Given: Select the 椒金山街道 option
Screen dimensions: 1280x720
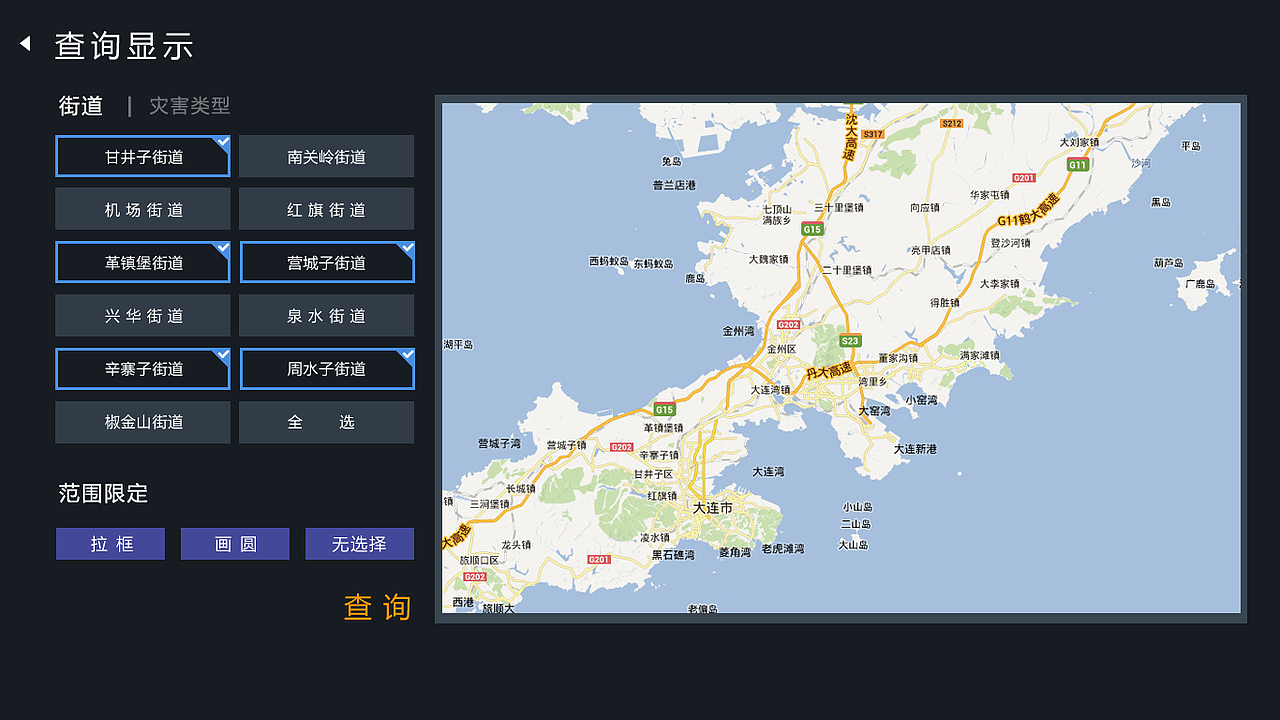Looking at the screenshot, I should [143, 422].
